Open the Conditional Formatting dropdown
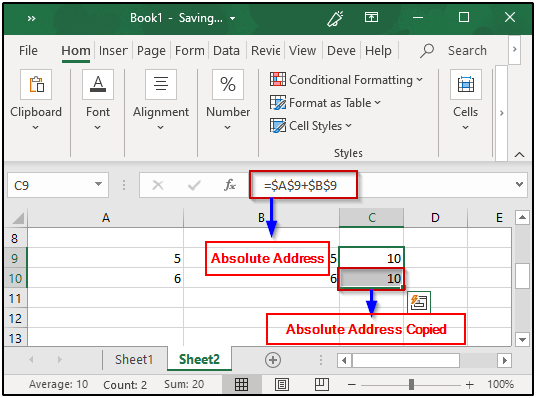 419,80
